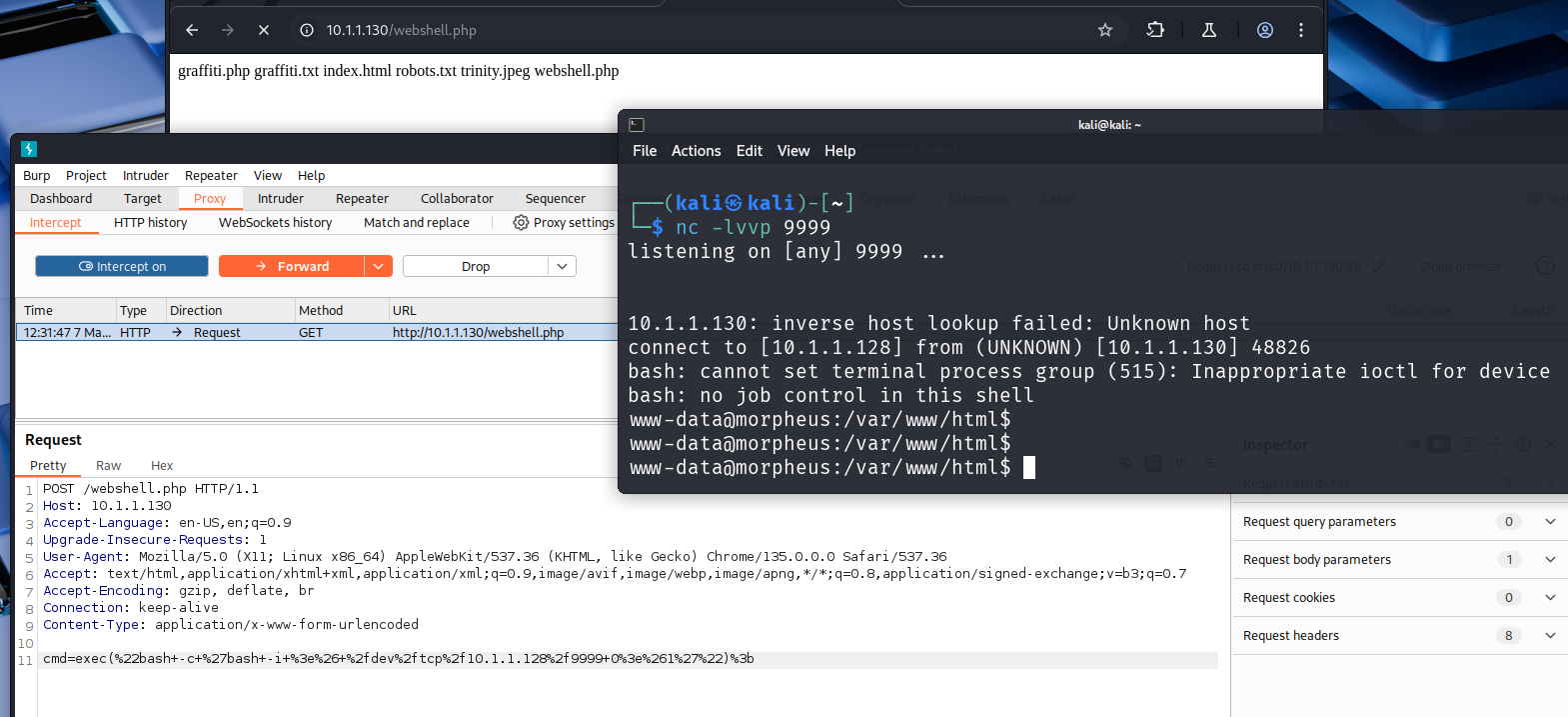This screenshot has width=1568, height=717.
Task: Sort intercept table by Method column
Action: (x=341, y=310)
